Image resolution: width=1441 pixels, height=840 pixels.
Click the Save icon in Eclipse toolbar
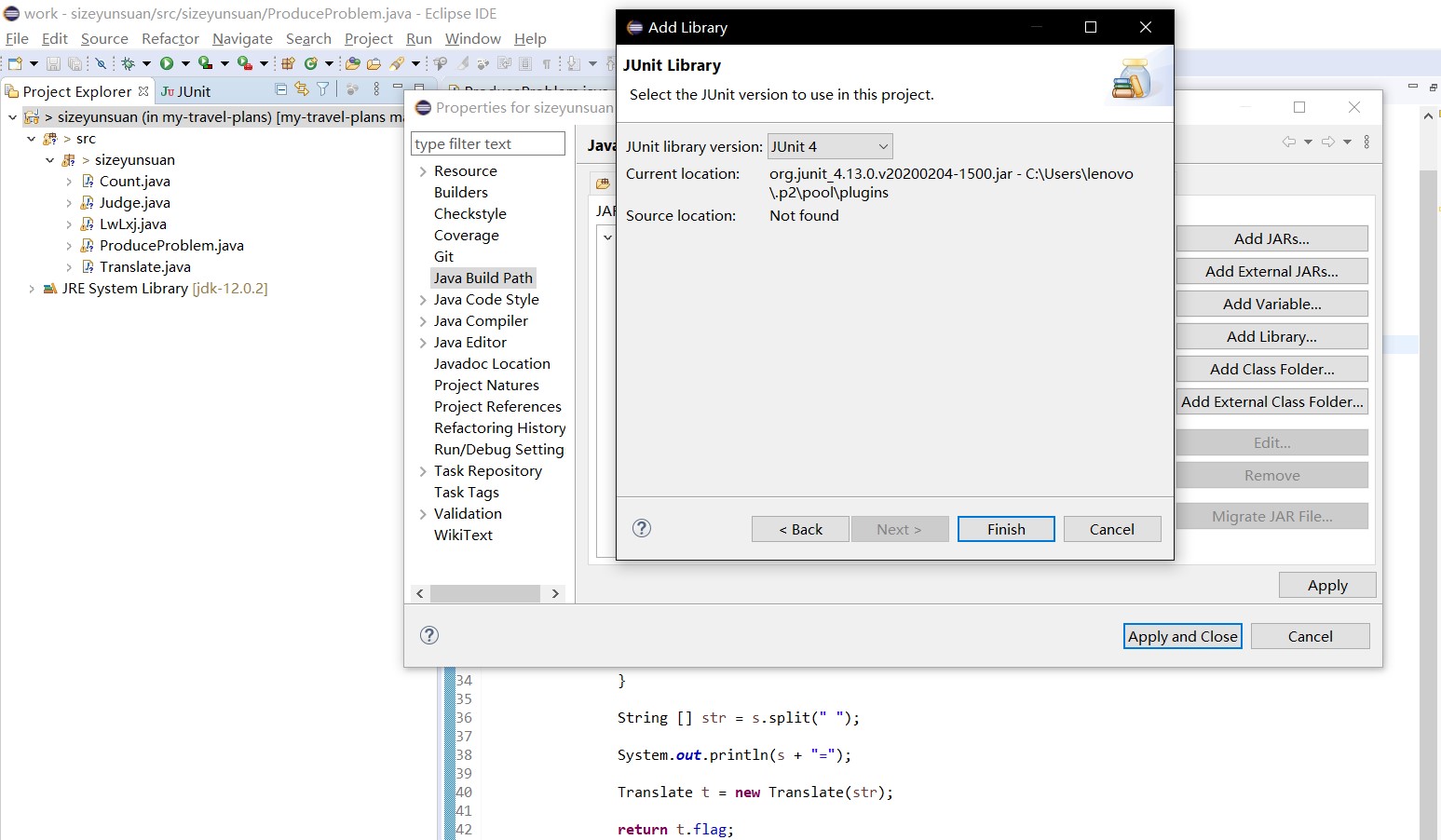[53, 63]
